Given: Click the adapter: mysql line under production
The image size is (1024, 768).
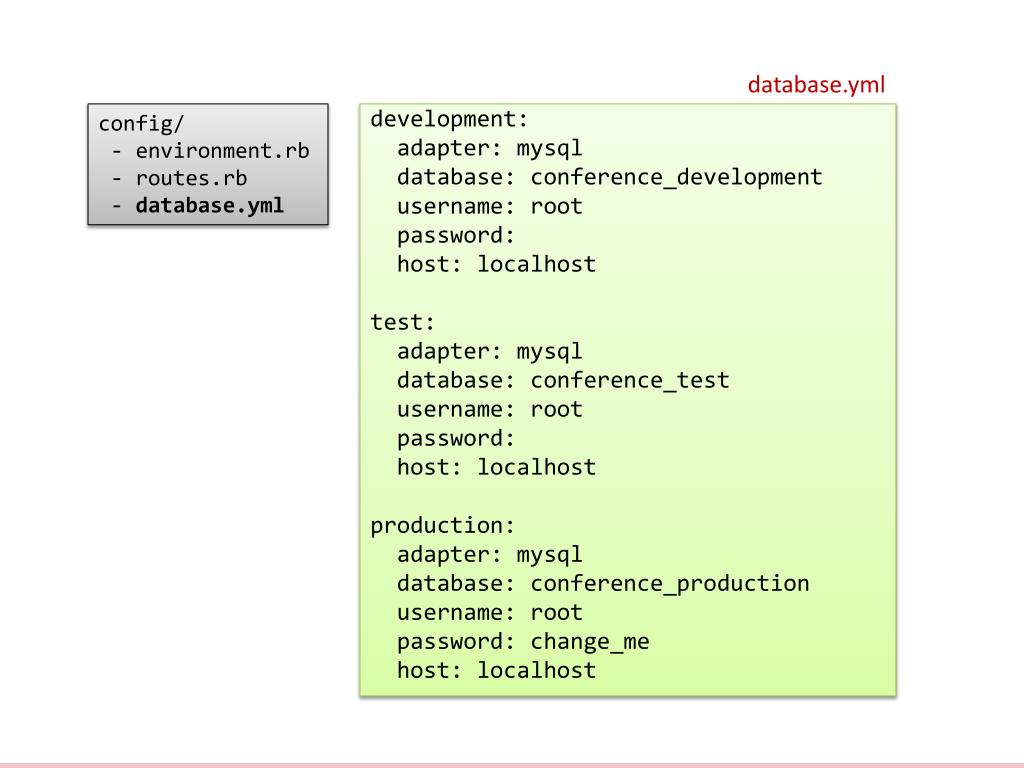Looking at the screenshot, I should (x=489, y=554).
